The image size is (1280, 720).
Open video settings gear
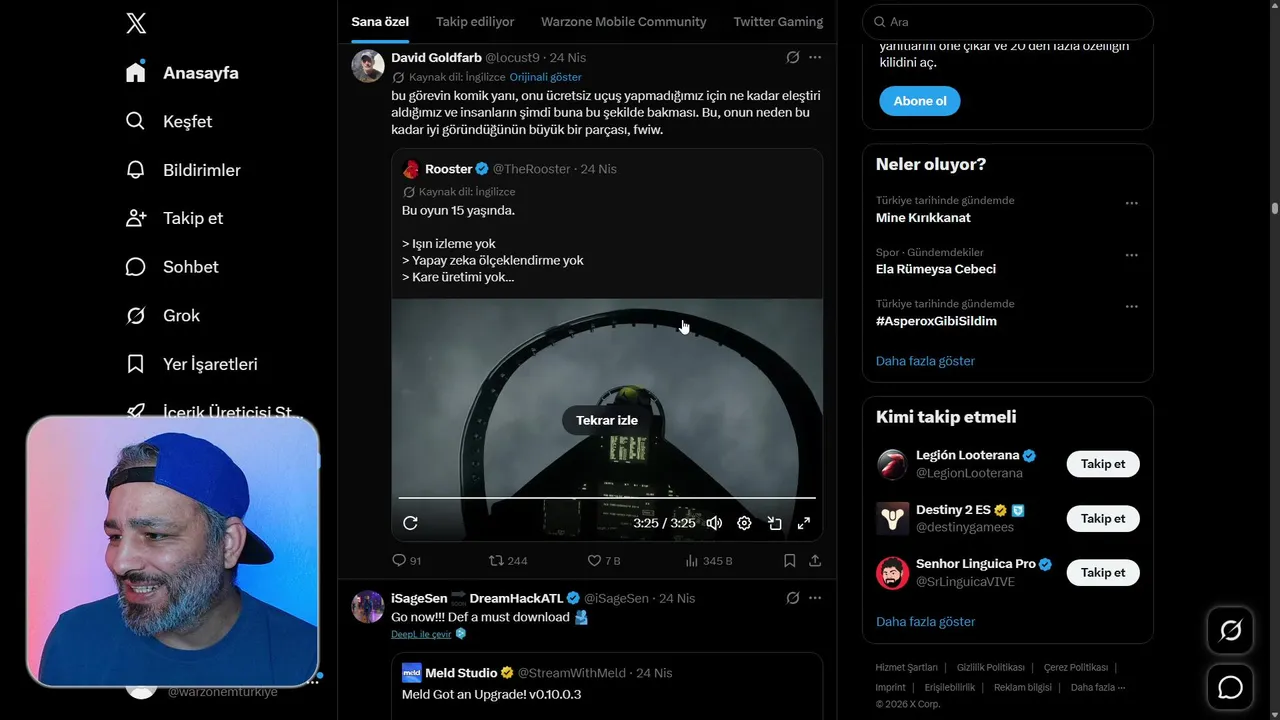744,523
